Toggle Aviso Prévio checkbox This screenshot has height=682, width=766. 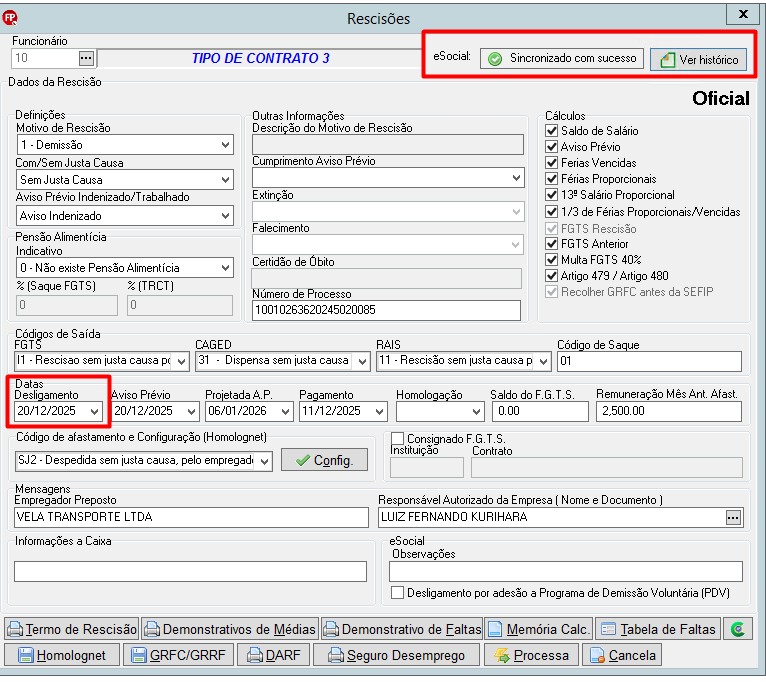pyautogui.click(x=552, y=147)
